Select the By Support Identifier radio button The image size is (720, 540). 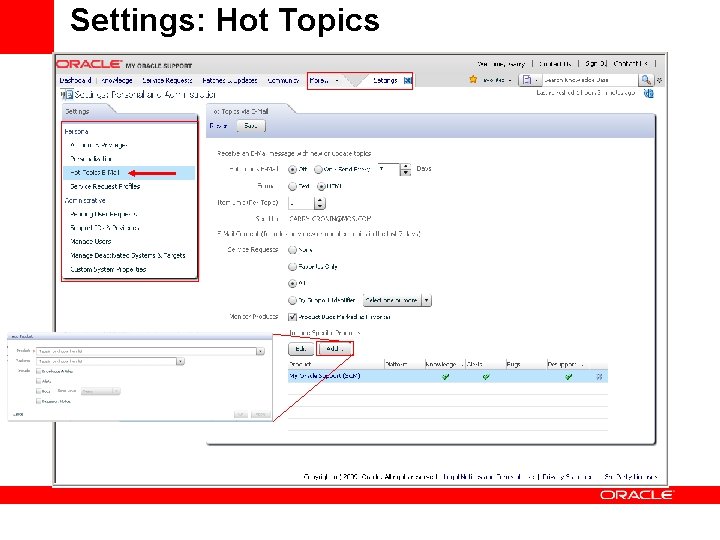tap(292, 300)
